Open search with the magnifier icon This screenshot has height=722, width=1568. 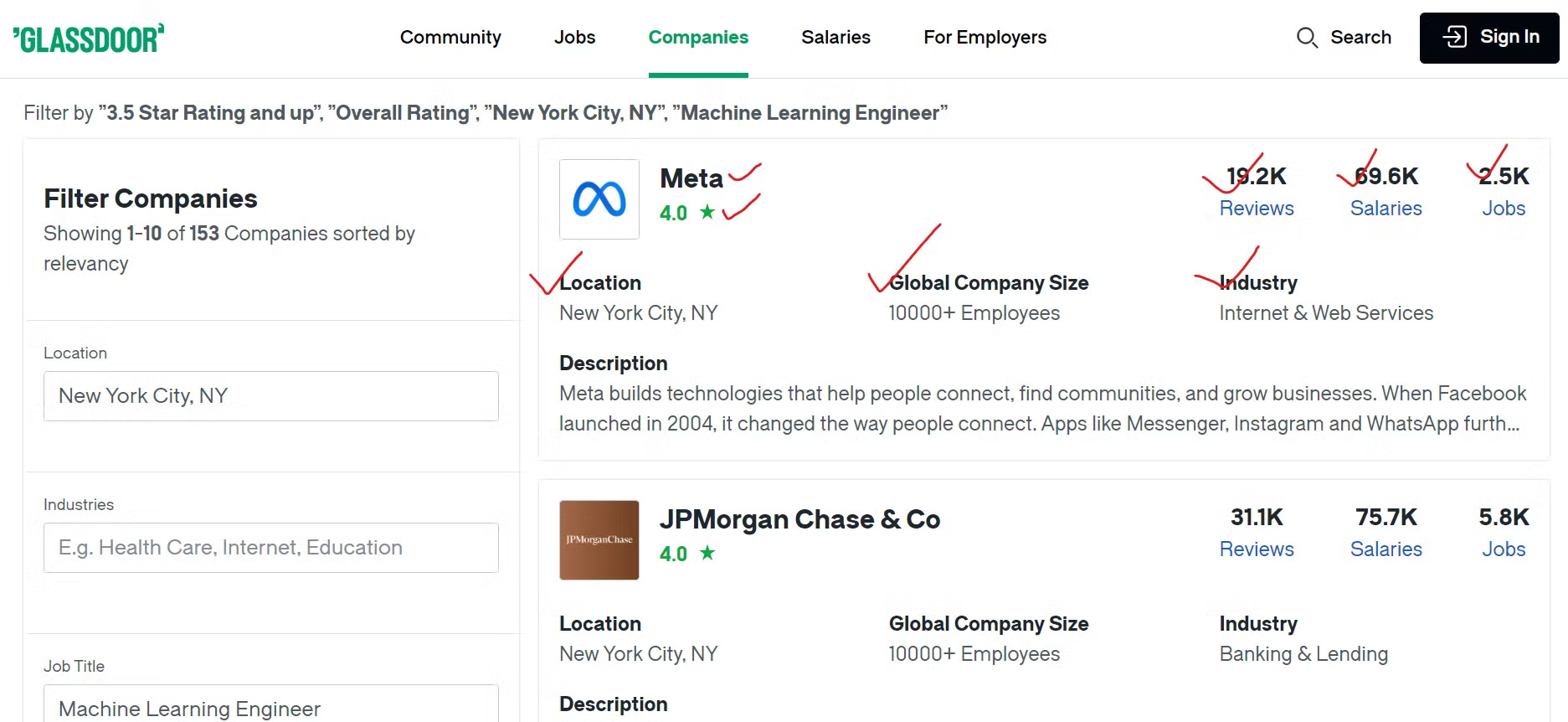(x=1308, y=38)
